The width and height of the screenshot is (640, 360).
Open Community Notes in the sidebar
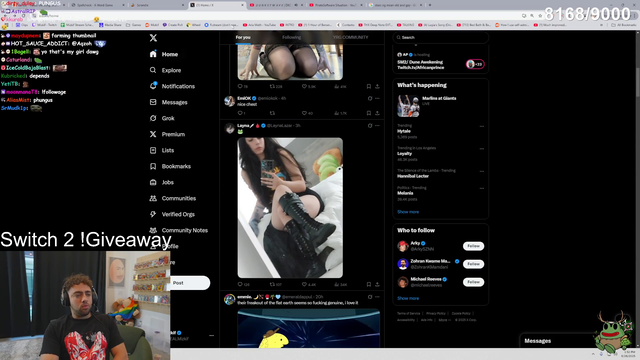(179, 230)
